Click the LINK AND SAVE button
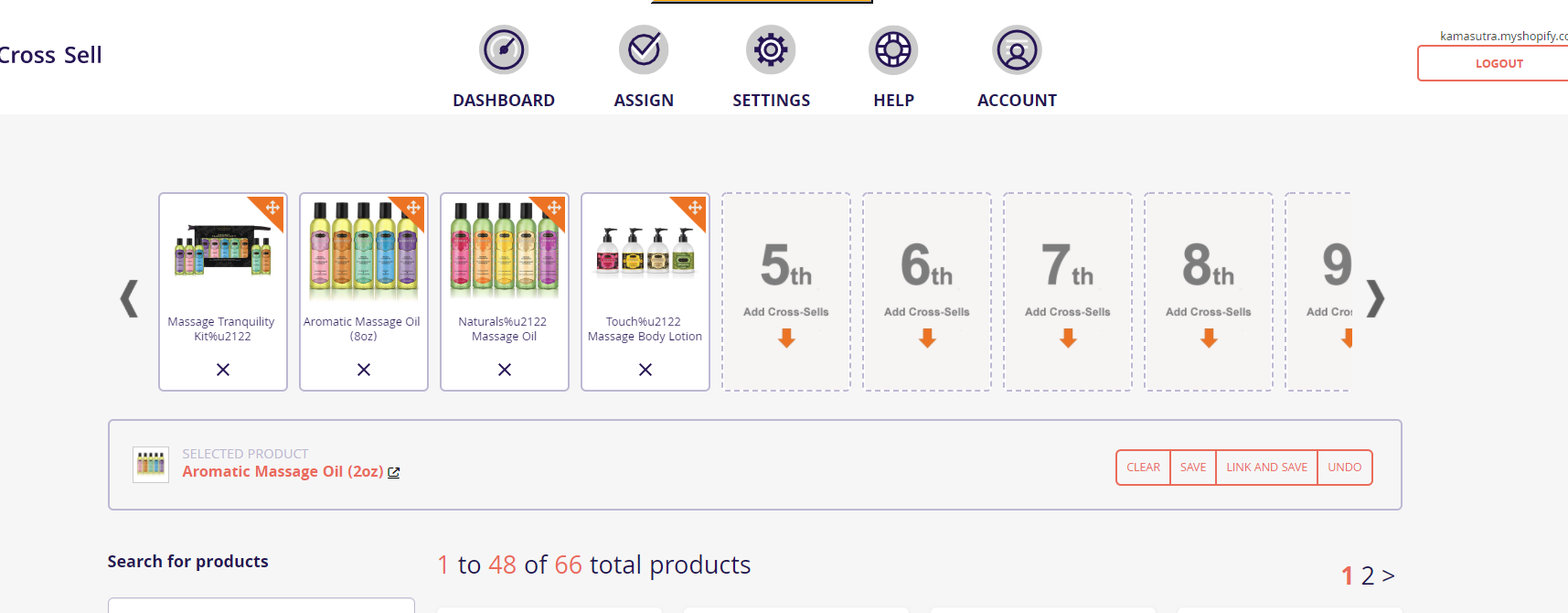The width and height of the screenshot is (1568, 613). (x=1266, y=468)
